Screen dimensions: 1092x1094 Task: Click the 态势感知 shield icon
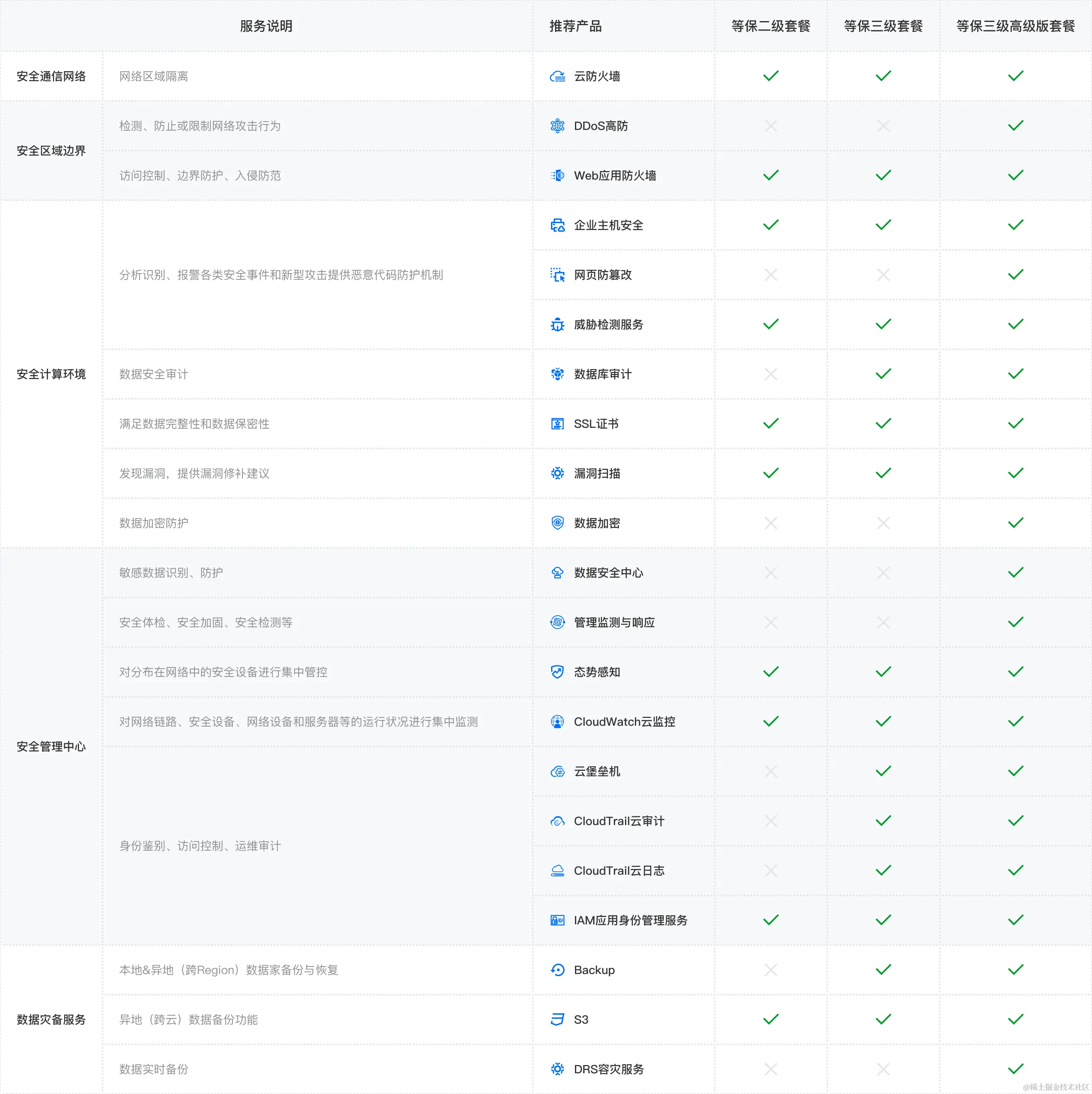(x=557, y=672)
